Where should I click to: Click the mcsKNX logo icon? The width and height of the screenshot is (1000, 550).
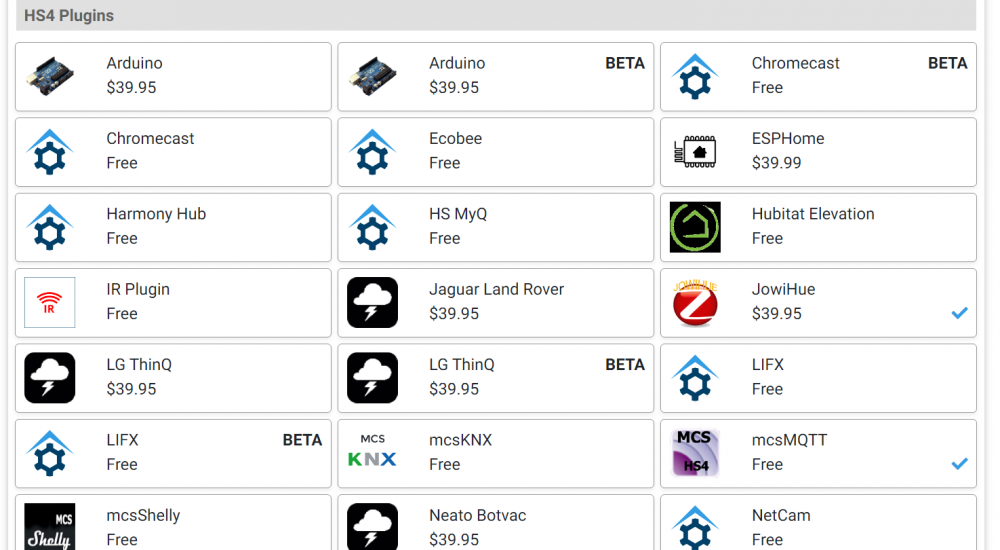coord(372,453)
